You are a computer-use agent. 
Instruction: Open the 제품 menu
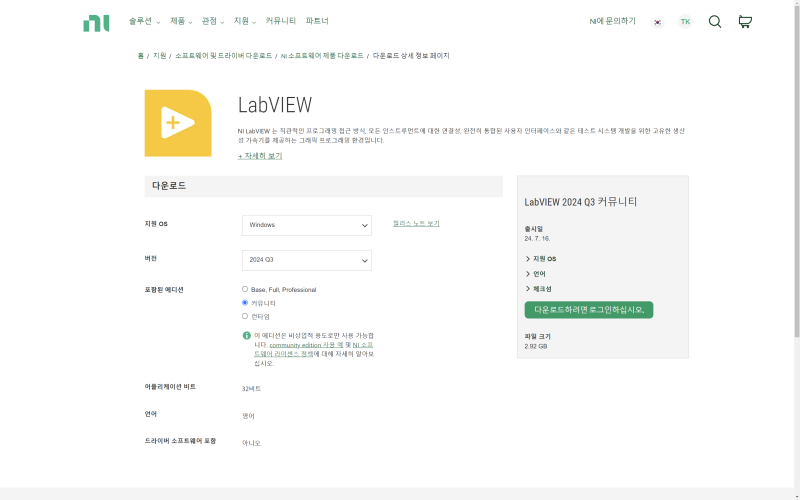pos(181,21)
